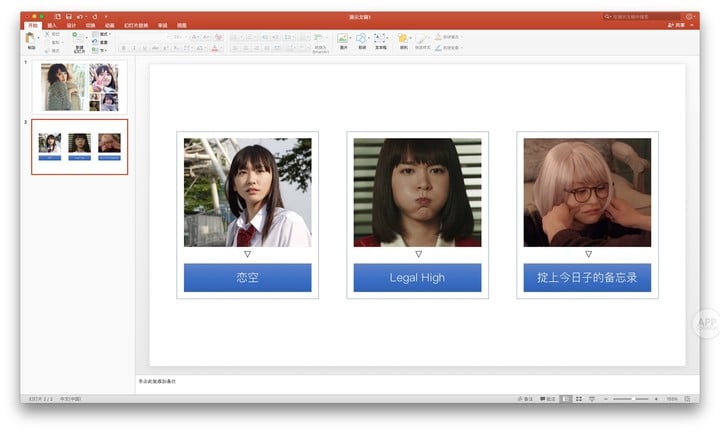
Task: Click the Legal High blue label box
Action: click(417, 278)
